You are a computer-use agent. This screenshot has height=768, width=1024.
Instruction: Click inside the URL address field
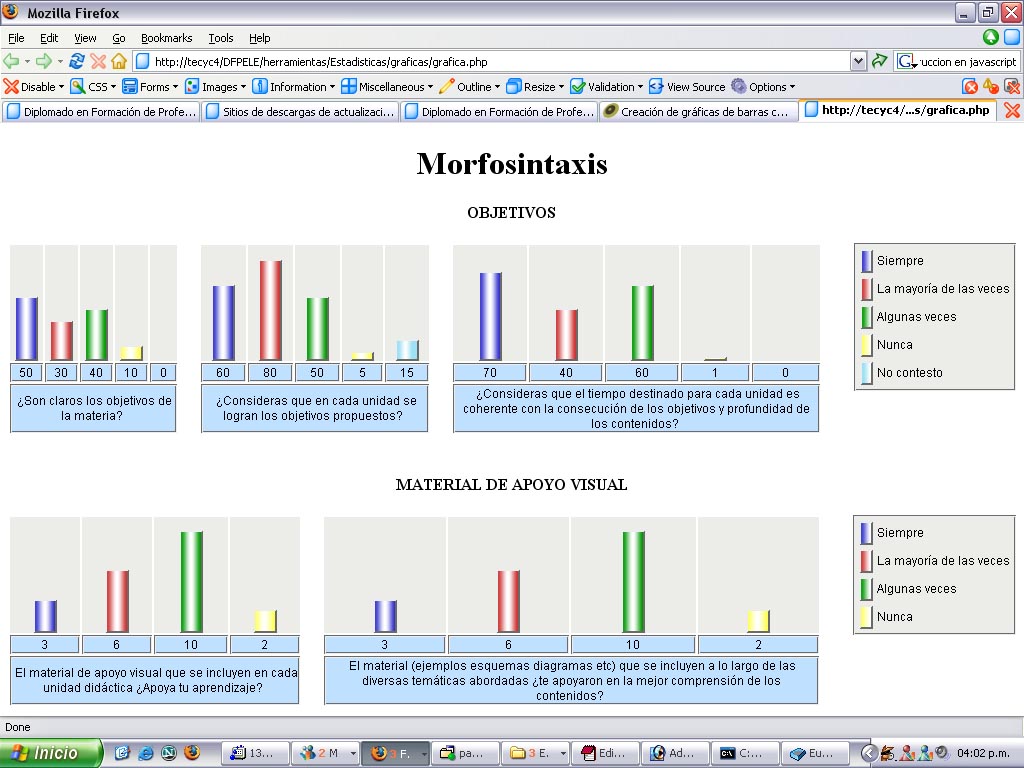pyautogui.click(x=500, y=62)
